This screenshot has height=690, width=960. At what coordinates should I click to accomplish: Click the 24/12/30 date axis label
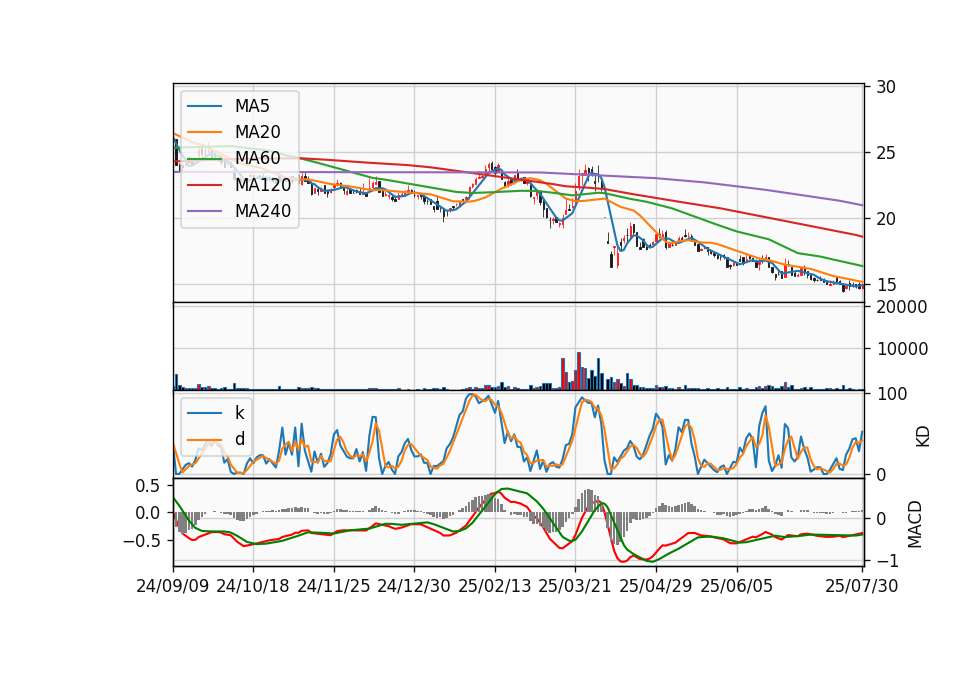pyautogui.click(x=414, y=586)
